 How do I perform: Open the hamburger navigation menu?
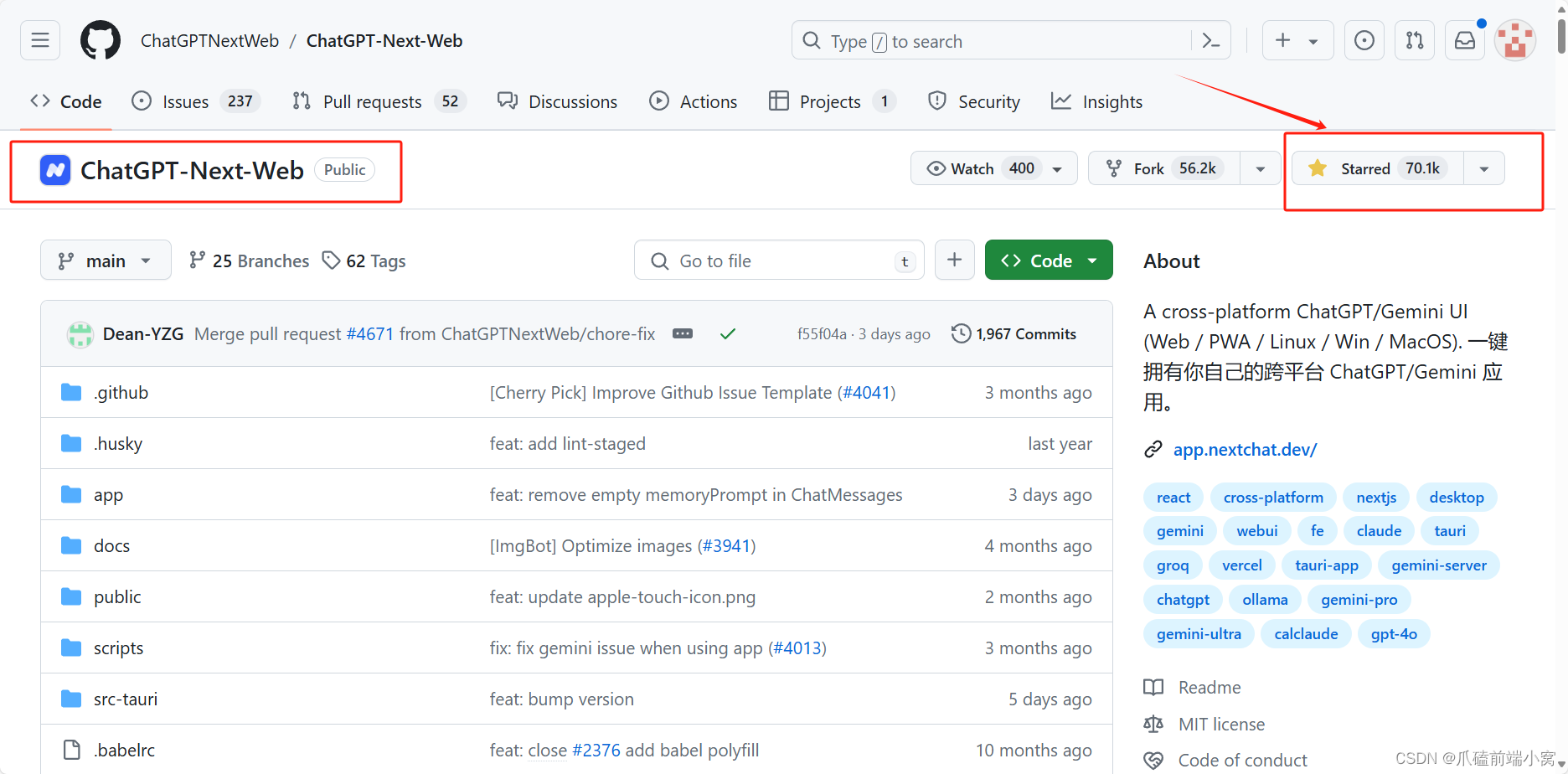(40, 40)
